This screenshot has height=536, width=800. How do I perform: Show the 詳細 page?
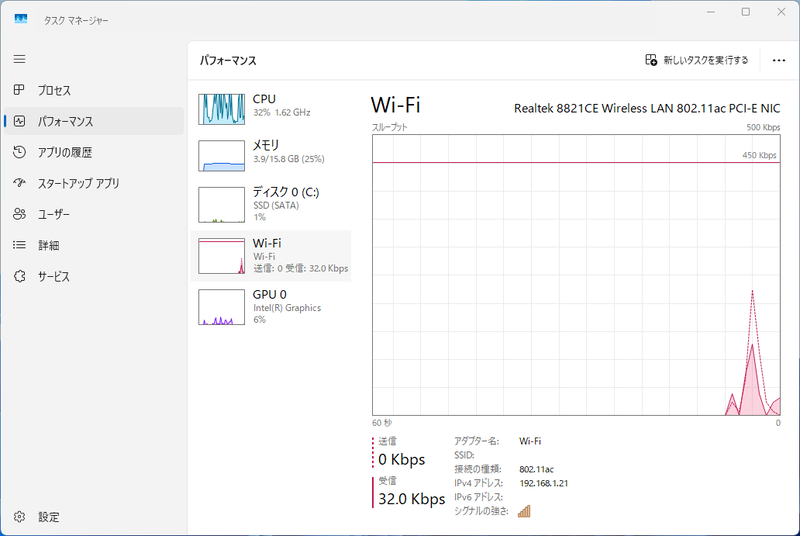point(94,245)
